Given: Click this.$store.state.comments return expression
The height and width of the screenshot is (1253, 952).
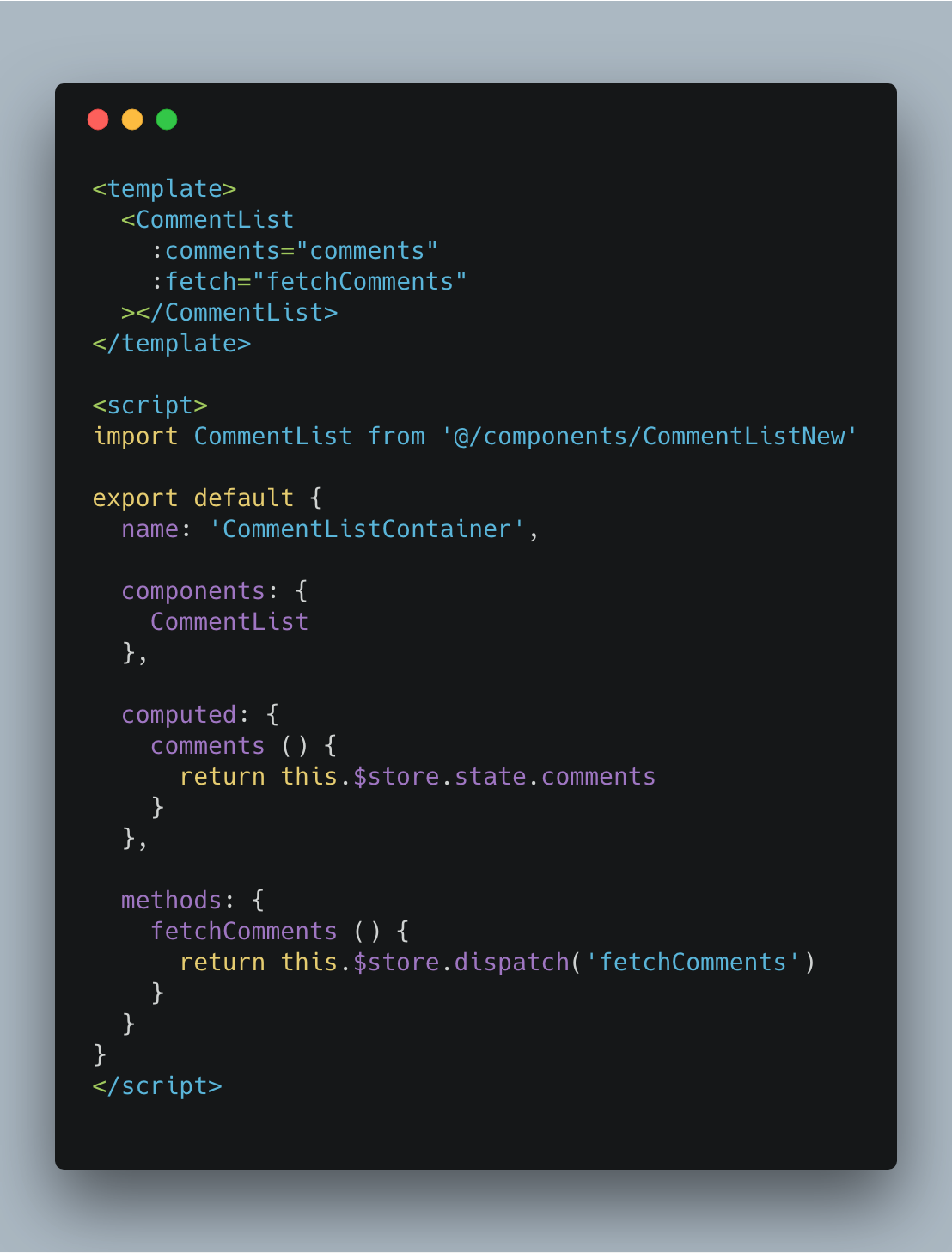Looking at the screenshot, I should click(x=468, y=777).
